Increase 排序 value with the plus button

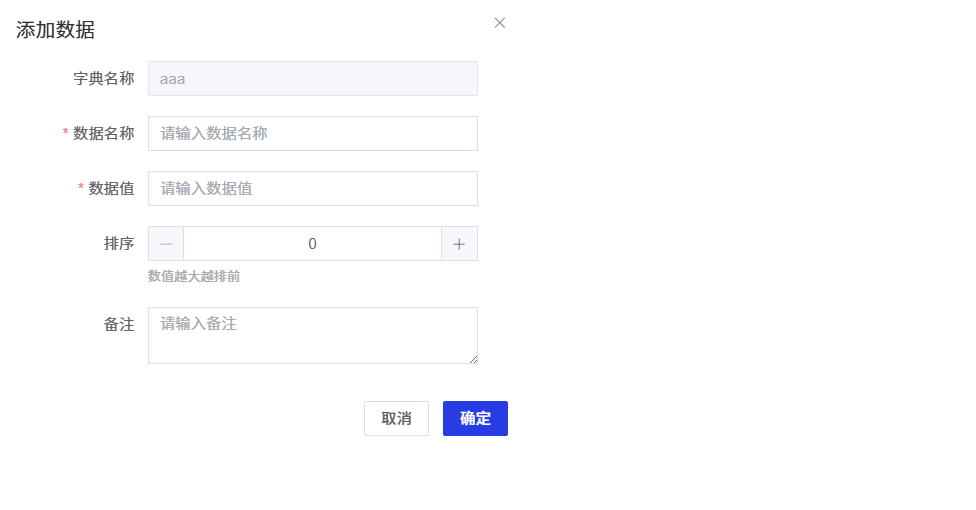point(459,244)
